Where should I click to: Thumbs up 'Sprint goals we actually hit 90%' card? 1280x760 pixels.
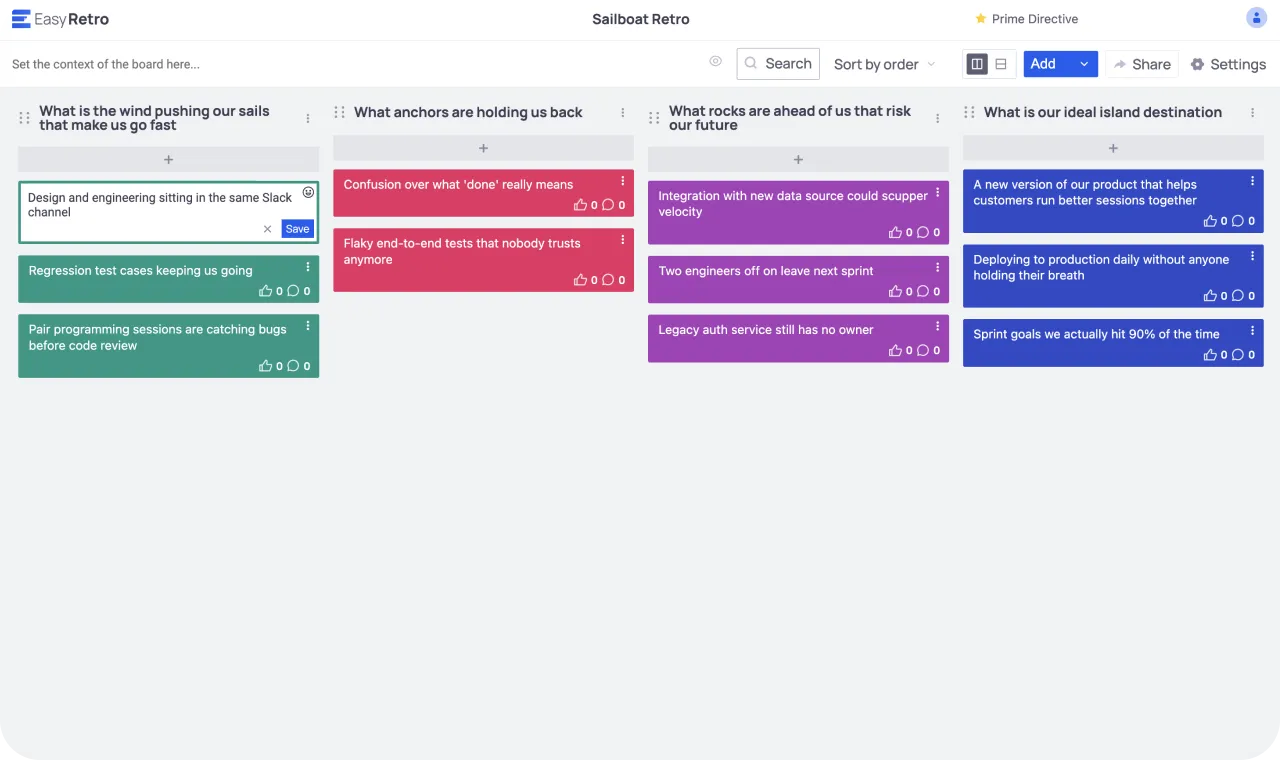pos(1211,355)
